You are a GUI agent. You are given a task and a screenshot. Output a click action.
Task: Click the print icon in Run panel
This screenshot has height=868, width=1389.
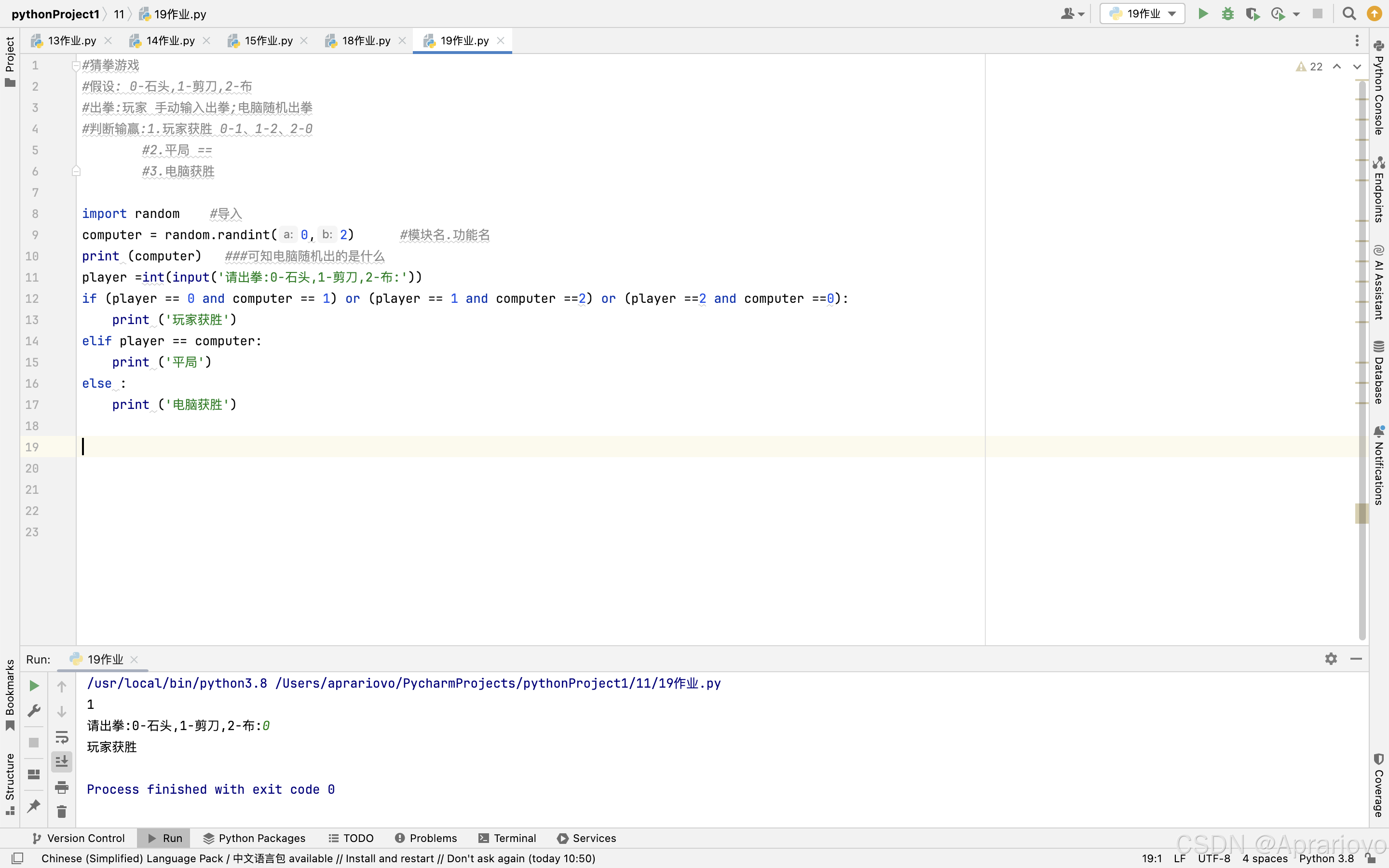click(61, 787)
